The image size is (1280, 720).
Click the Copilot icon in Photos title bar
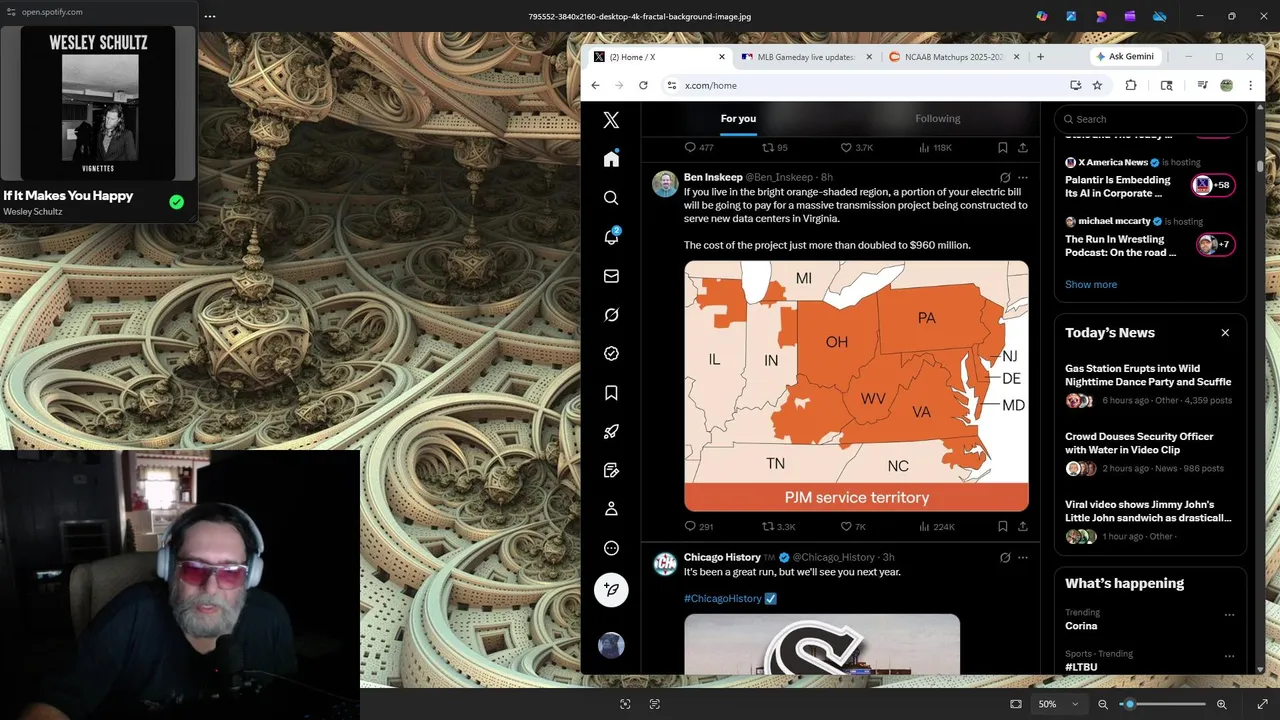(x=1042, y=16)
